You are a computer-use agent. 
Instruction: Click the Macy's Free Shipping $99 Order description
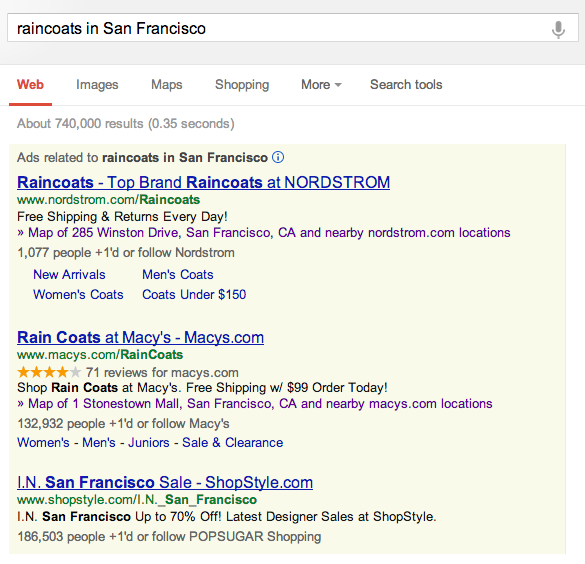coord(202,388)
